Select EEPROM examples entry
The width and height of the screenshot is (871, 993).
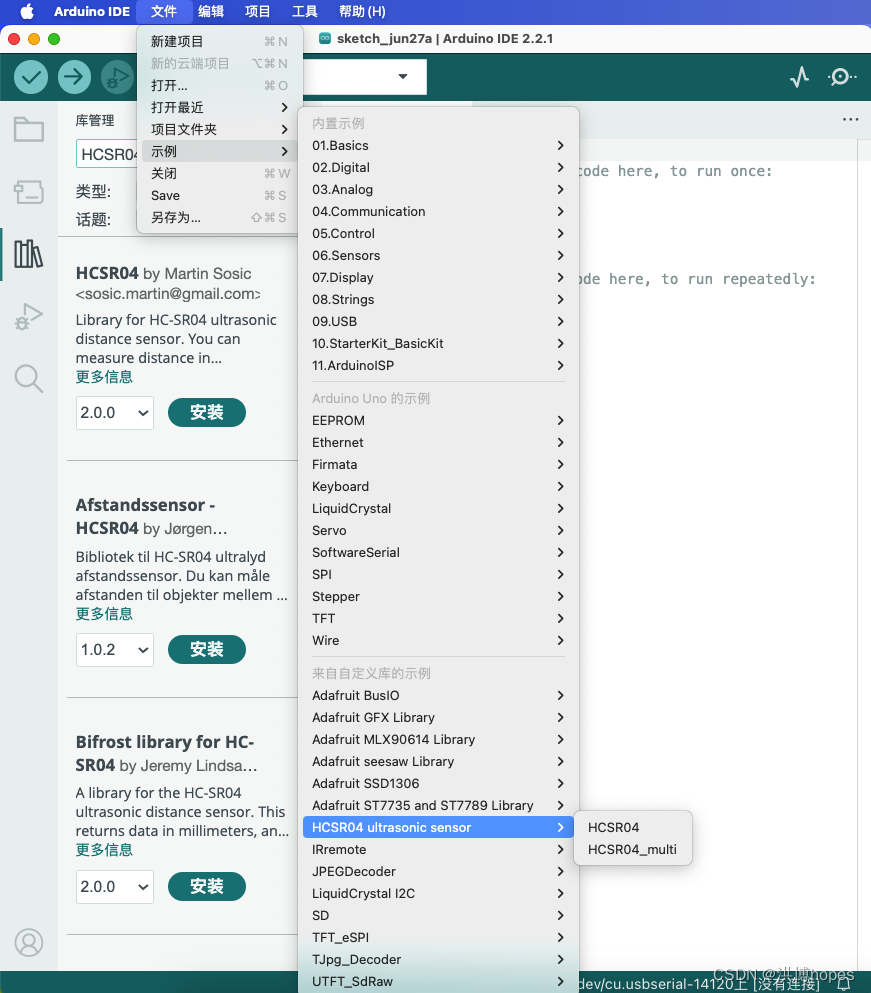point(438,421)
